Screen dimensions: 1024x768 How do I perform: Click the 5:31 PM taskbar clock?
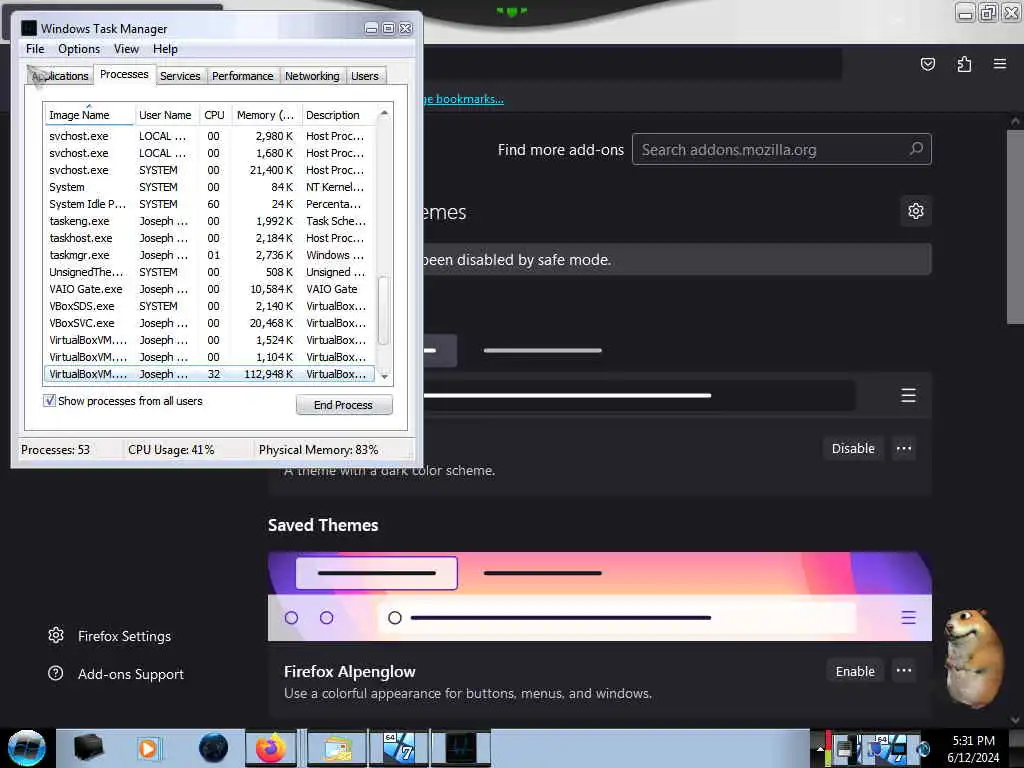pos(973,741)
